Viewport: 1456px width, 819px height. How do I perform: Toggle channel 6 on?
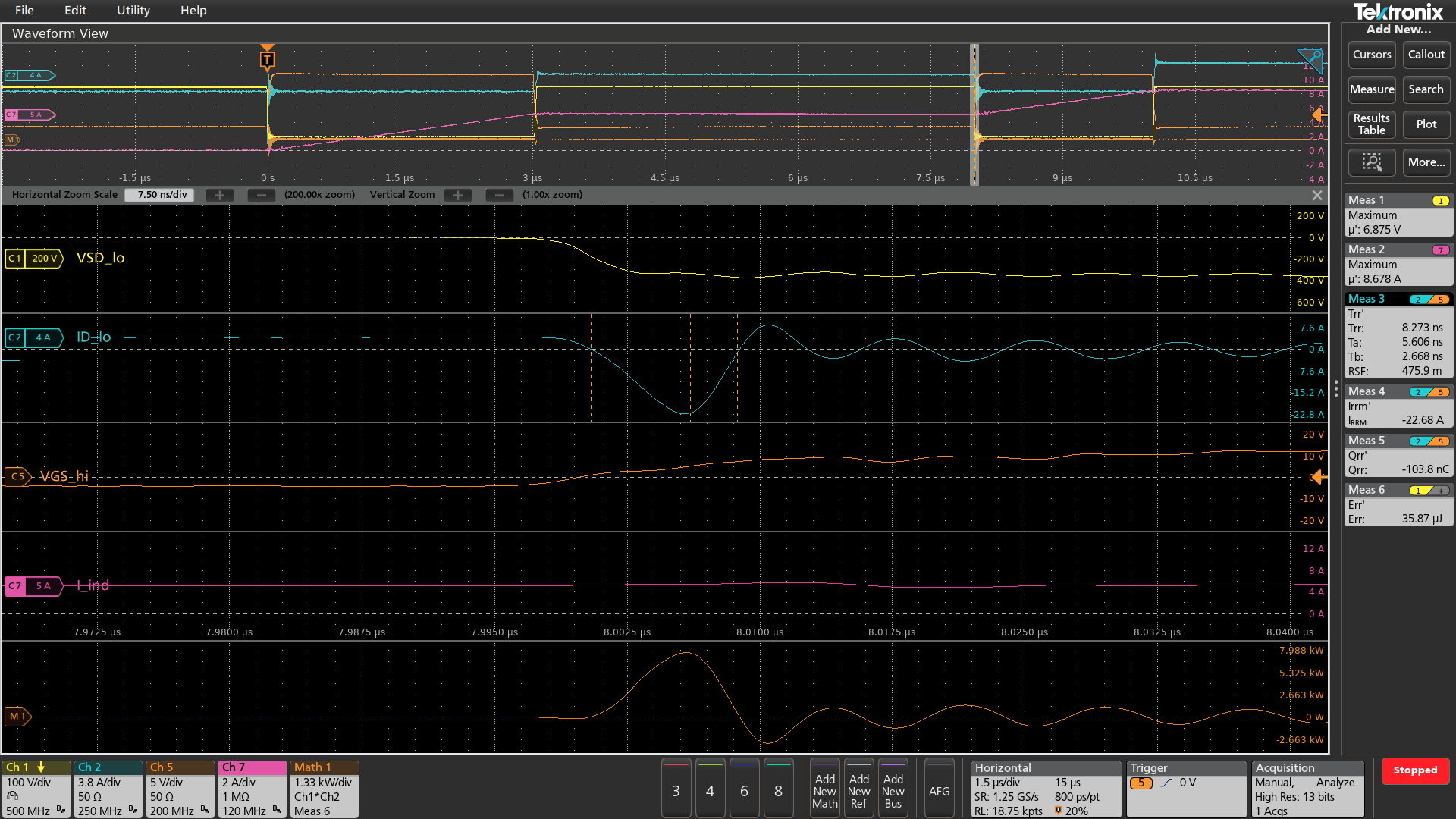[x=744, y=790]
